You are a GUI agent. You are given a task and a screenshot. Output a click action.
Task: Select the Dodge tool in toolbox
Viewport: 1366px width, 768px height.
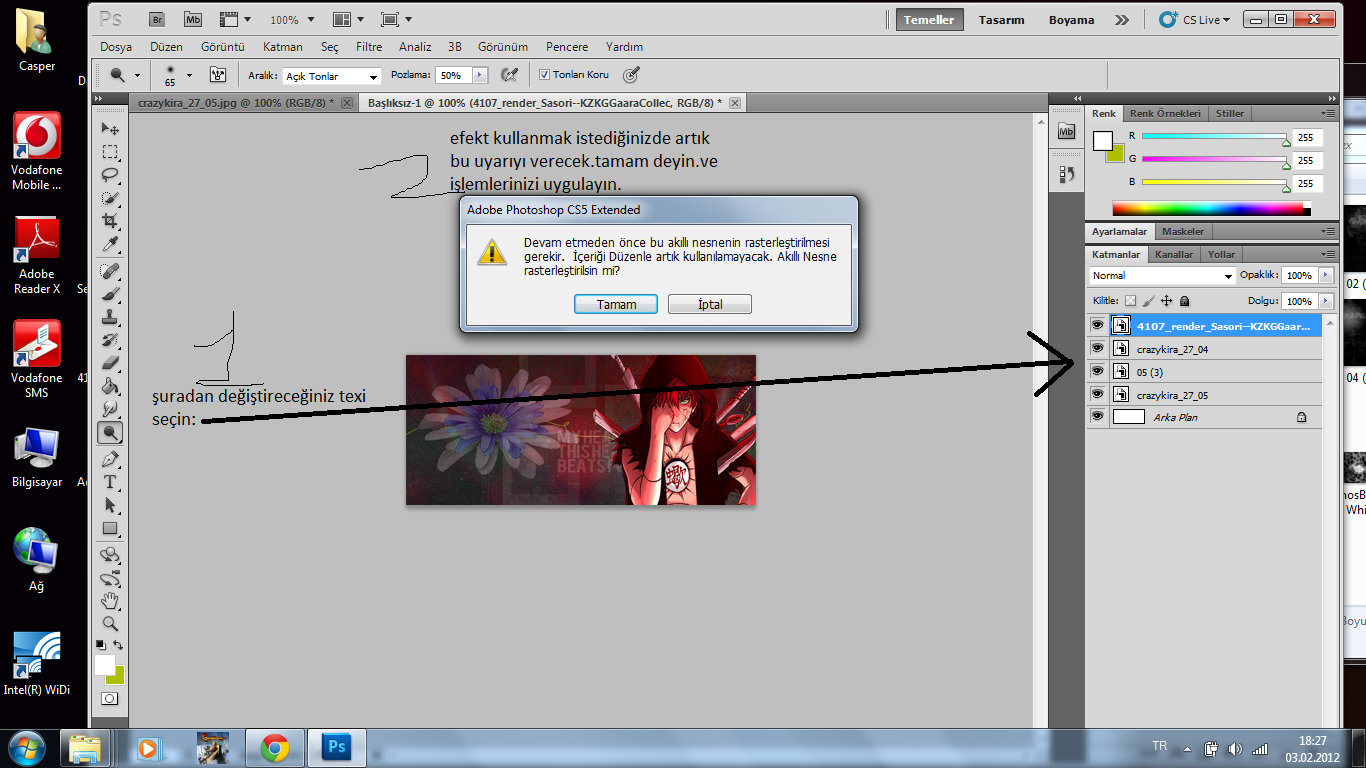point(110,432)
